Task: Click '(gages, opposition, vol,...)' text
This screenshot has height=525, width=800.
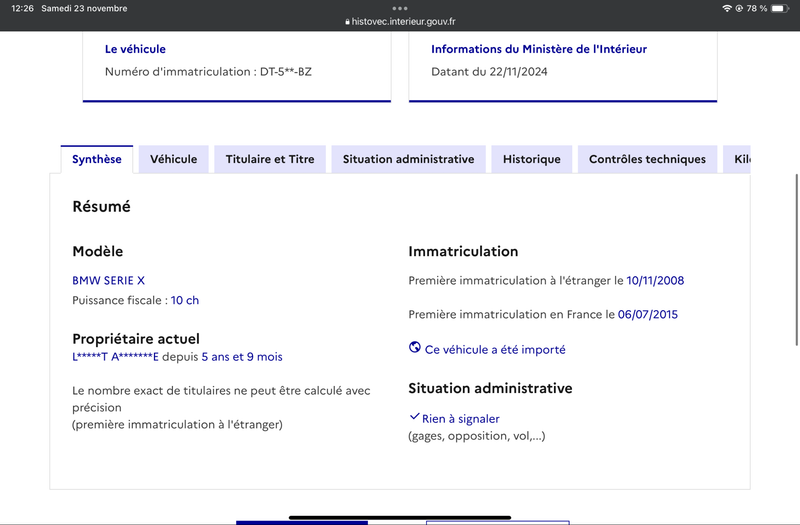Action: [477, 436]
